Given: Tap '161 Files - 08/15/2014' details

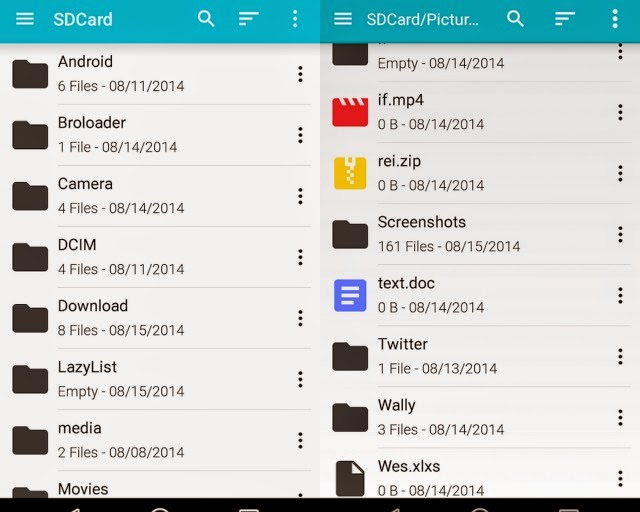Looking at the screenshot, I should pyautogui.click(x=449, y=246).
